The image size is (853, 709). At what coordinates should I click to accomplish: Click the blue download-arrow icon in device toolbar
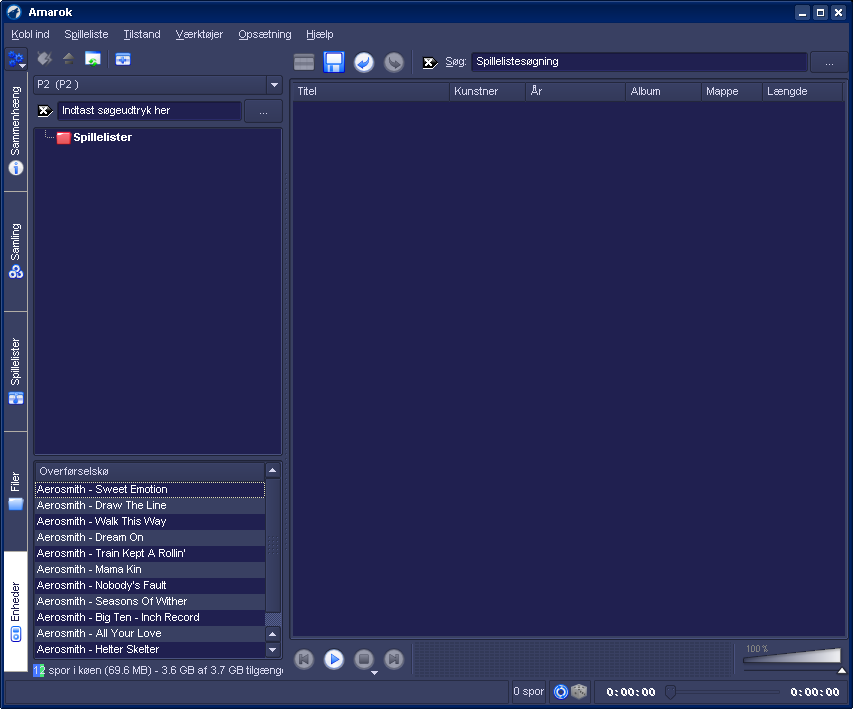click(123, 59)
